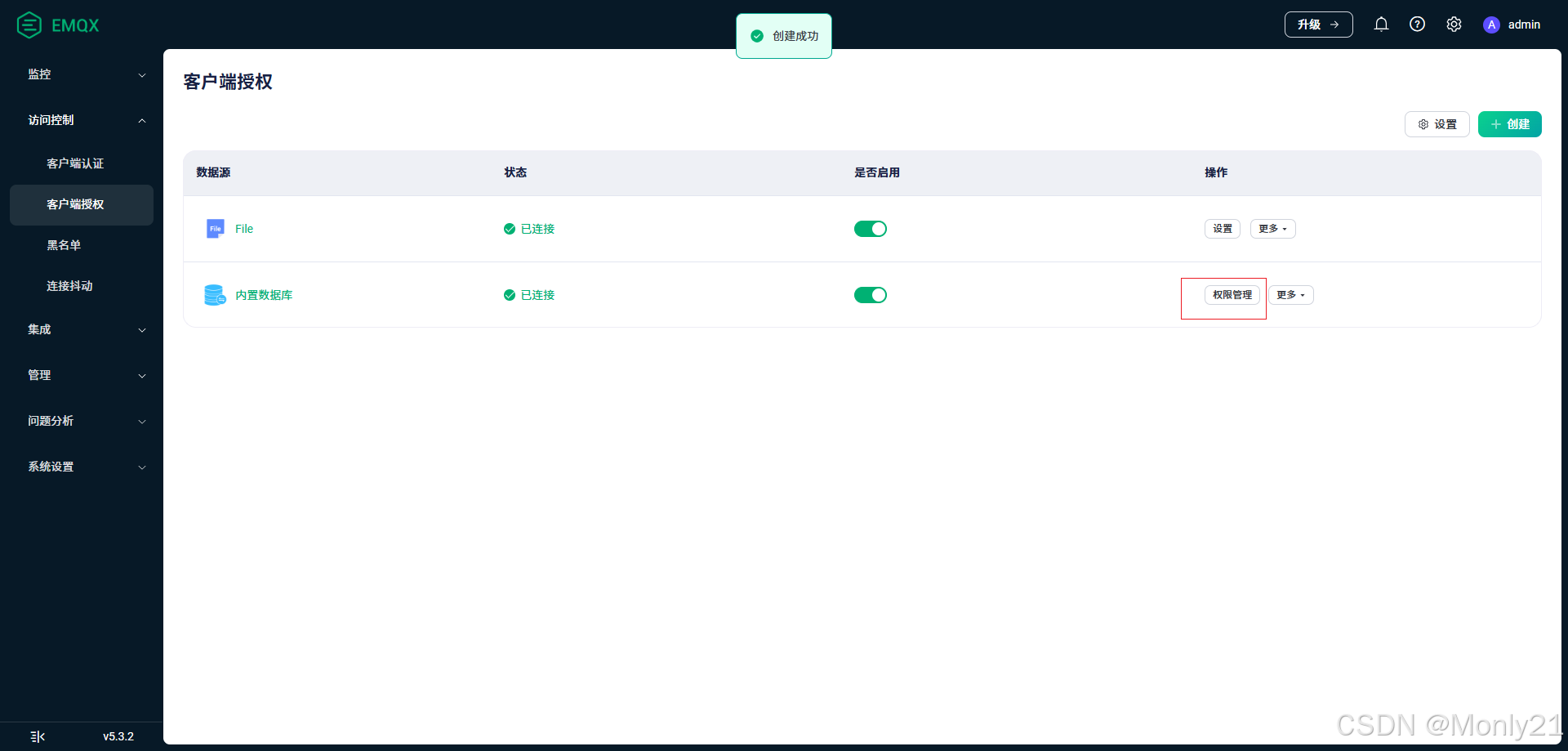The height and width of the screenshot is (751, 1568).
Task: Disable the 内置数据库 authorization toggle
Action: click(871, 295)
